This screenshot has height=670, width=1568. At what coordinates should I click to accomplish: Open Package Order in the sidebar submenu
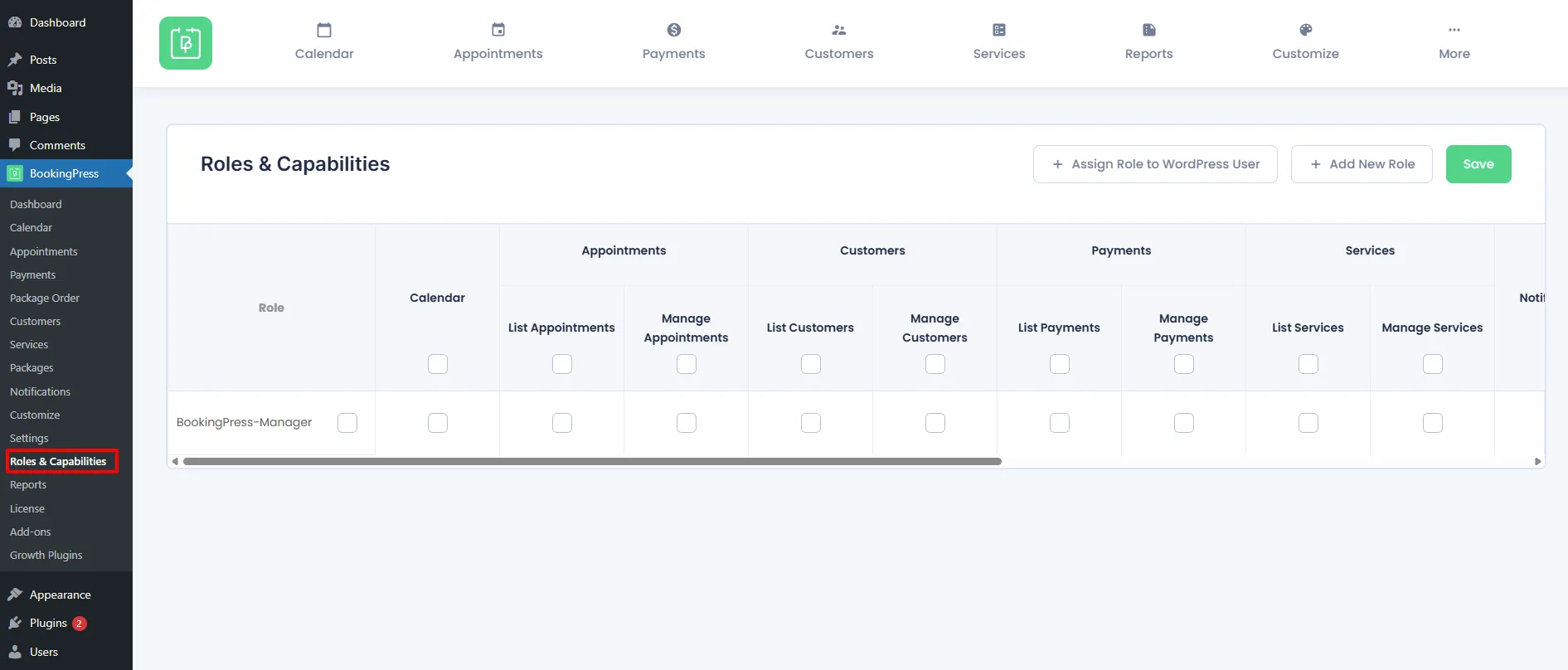coord(45,298)
